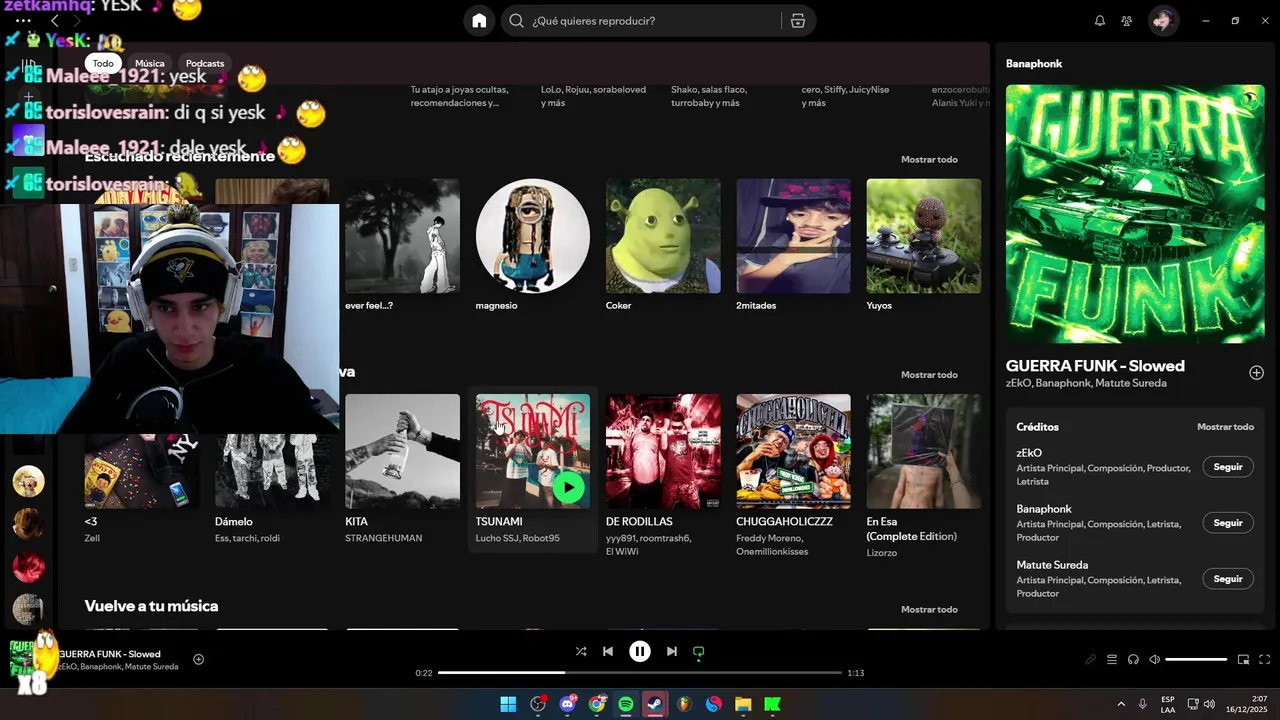The height and width of the screenshot is (720, 1280).
Task: Follow artist zEkO
Action: (1228, 467)
